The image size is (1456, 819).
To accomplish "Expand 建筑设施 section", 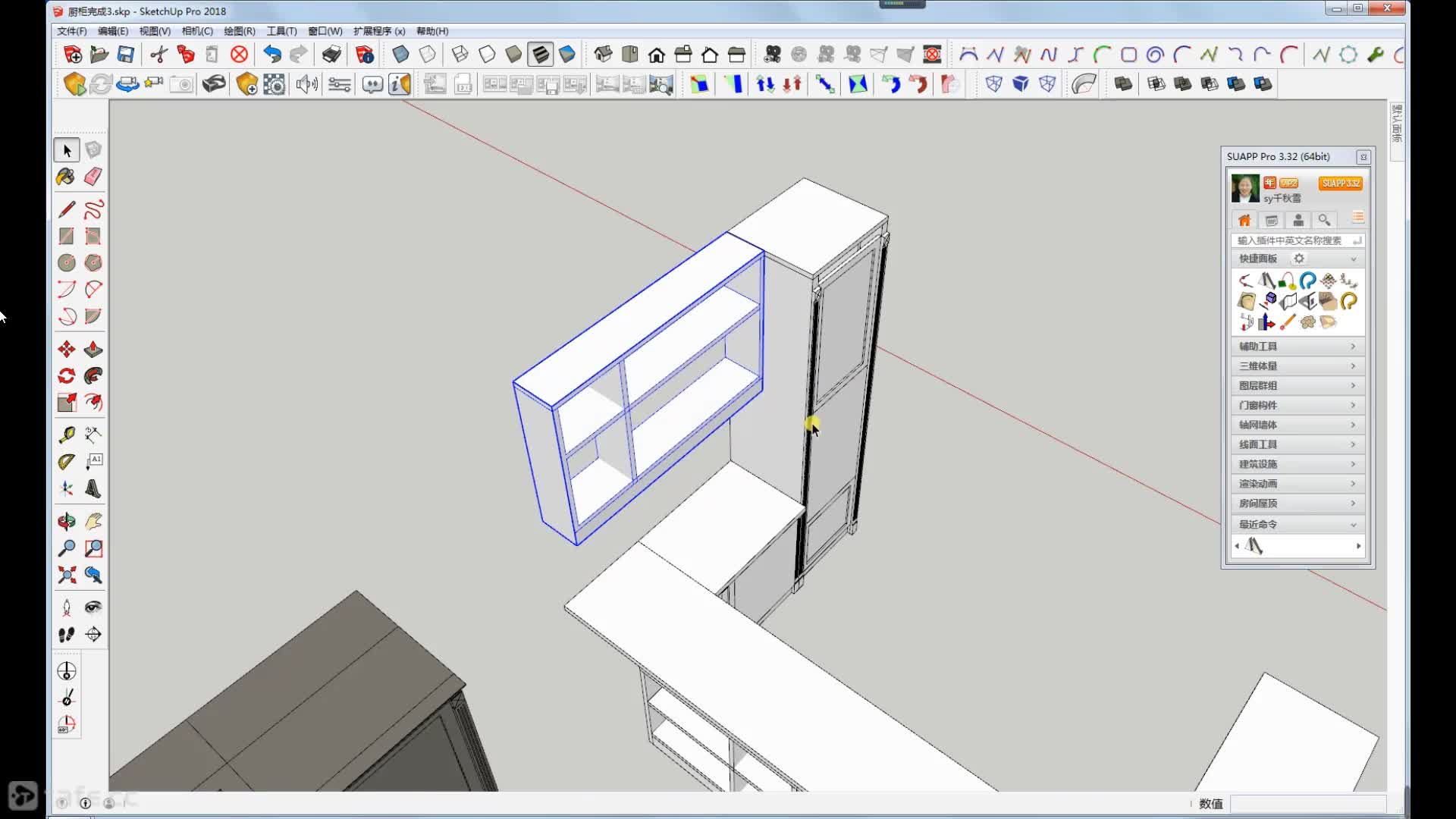I will [1298, 465].
